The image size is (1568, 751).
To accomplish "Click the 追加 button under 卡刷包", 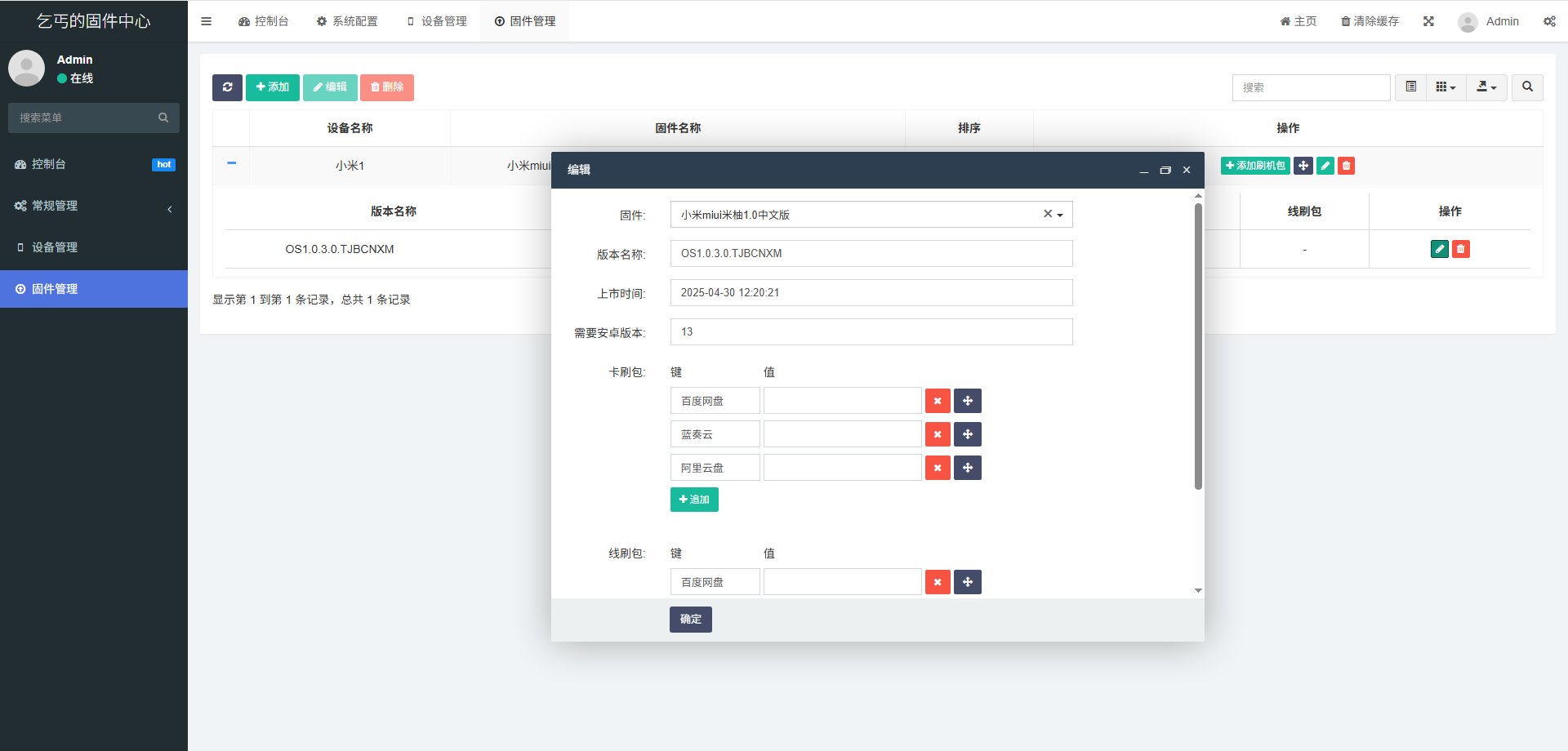I will 694,500.
